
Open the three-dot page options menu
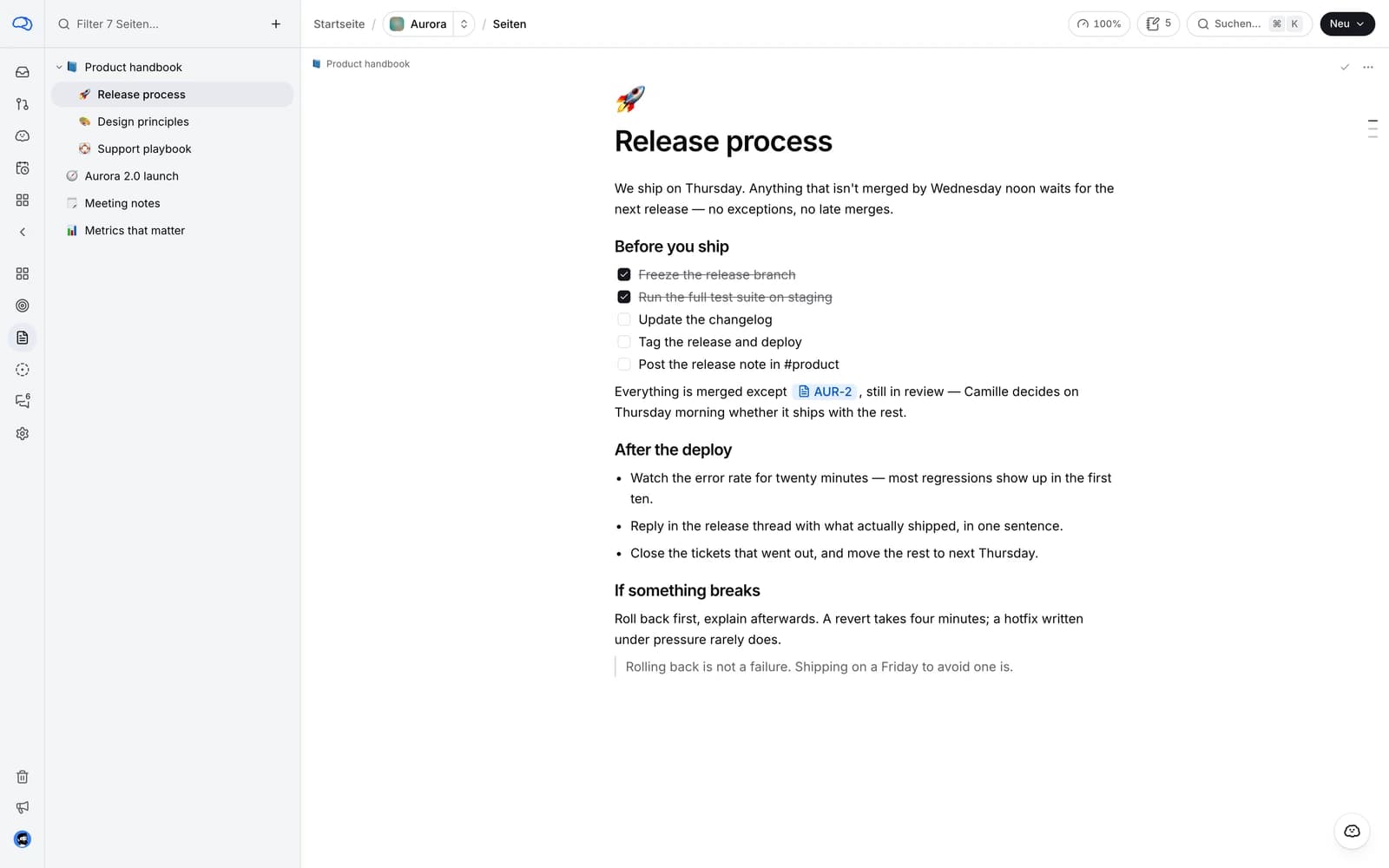pos(1368,67)
